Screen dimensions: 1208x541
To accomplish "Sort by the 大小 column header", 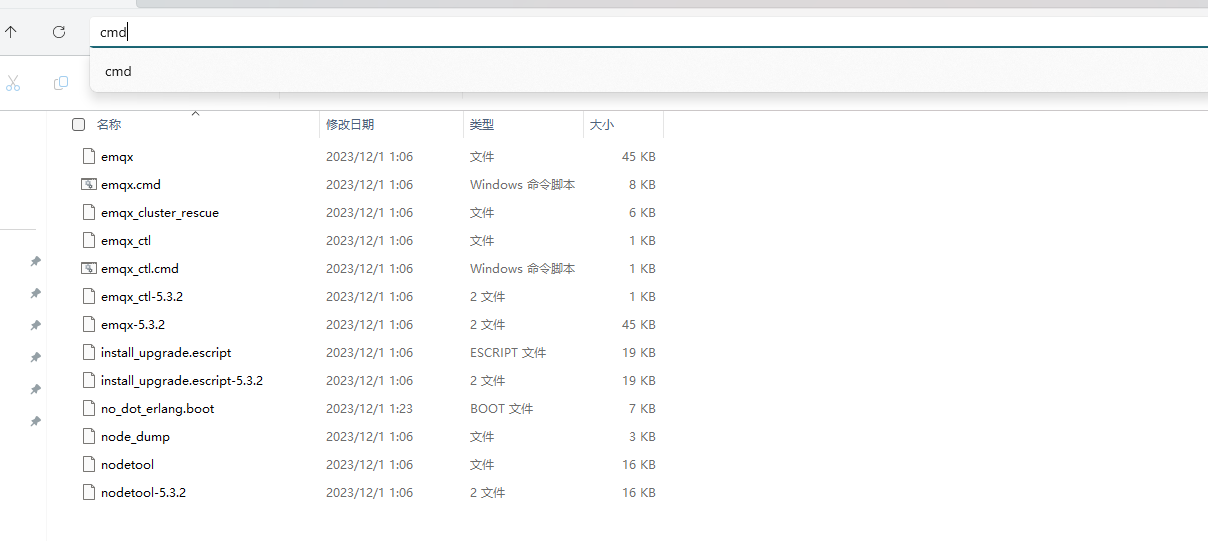I will [x=602, y=125].
